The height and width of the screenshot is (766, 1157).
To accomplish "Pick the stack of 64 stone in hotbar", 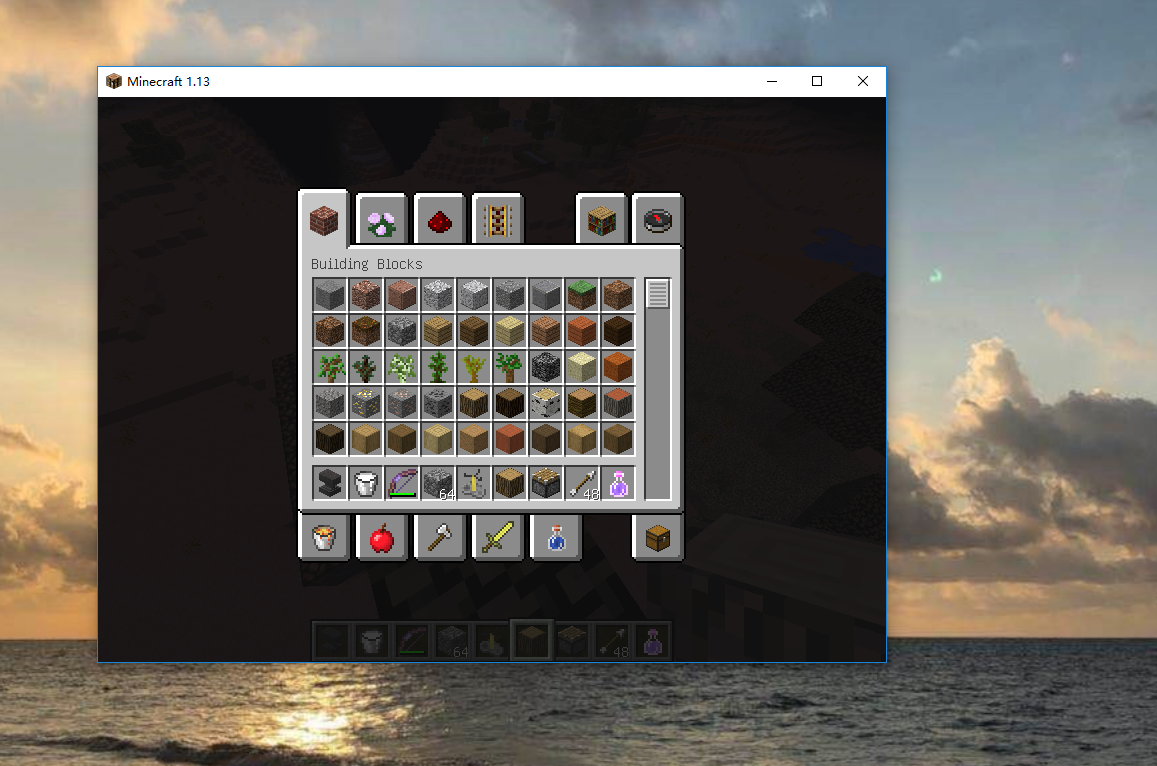I will (438, 484).
